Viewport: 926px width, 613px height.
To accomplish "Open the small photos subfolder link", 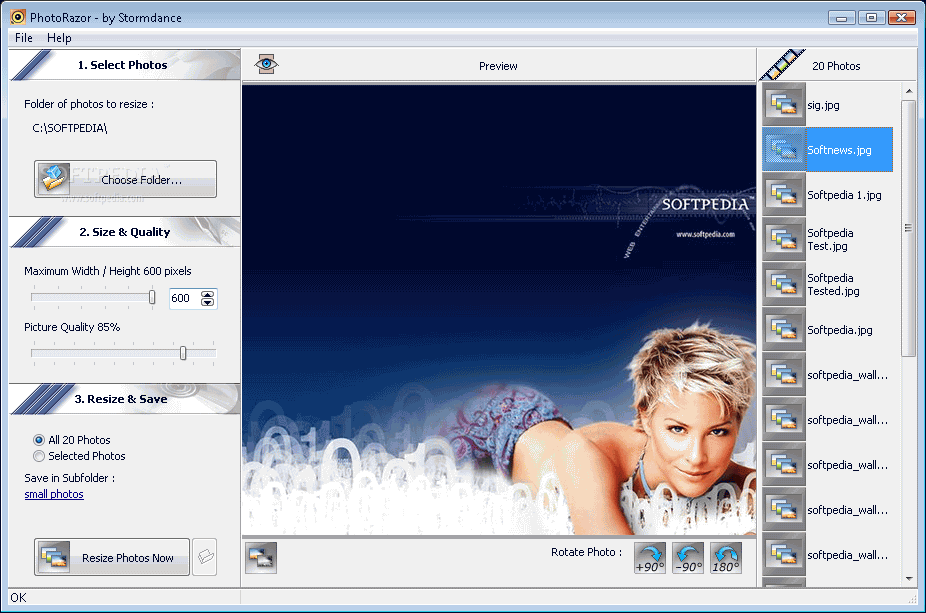I will (x=54, y=494).
